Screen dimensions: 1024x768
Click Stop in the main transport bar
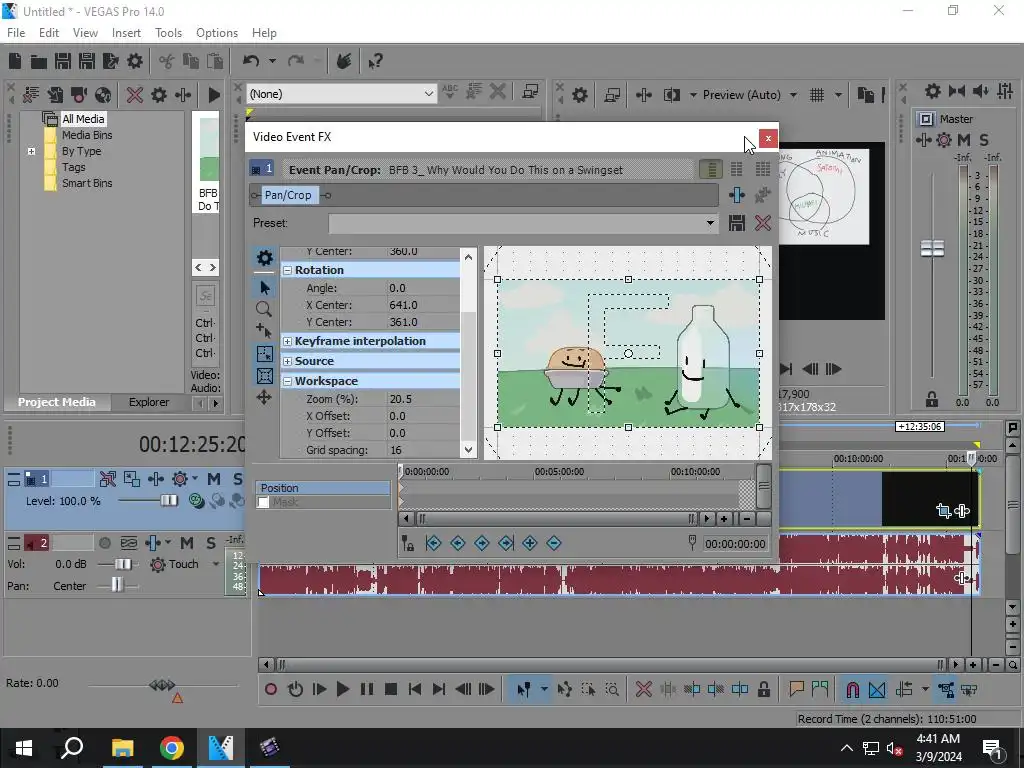[391, 689]
